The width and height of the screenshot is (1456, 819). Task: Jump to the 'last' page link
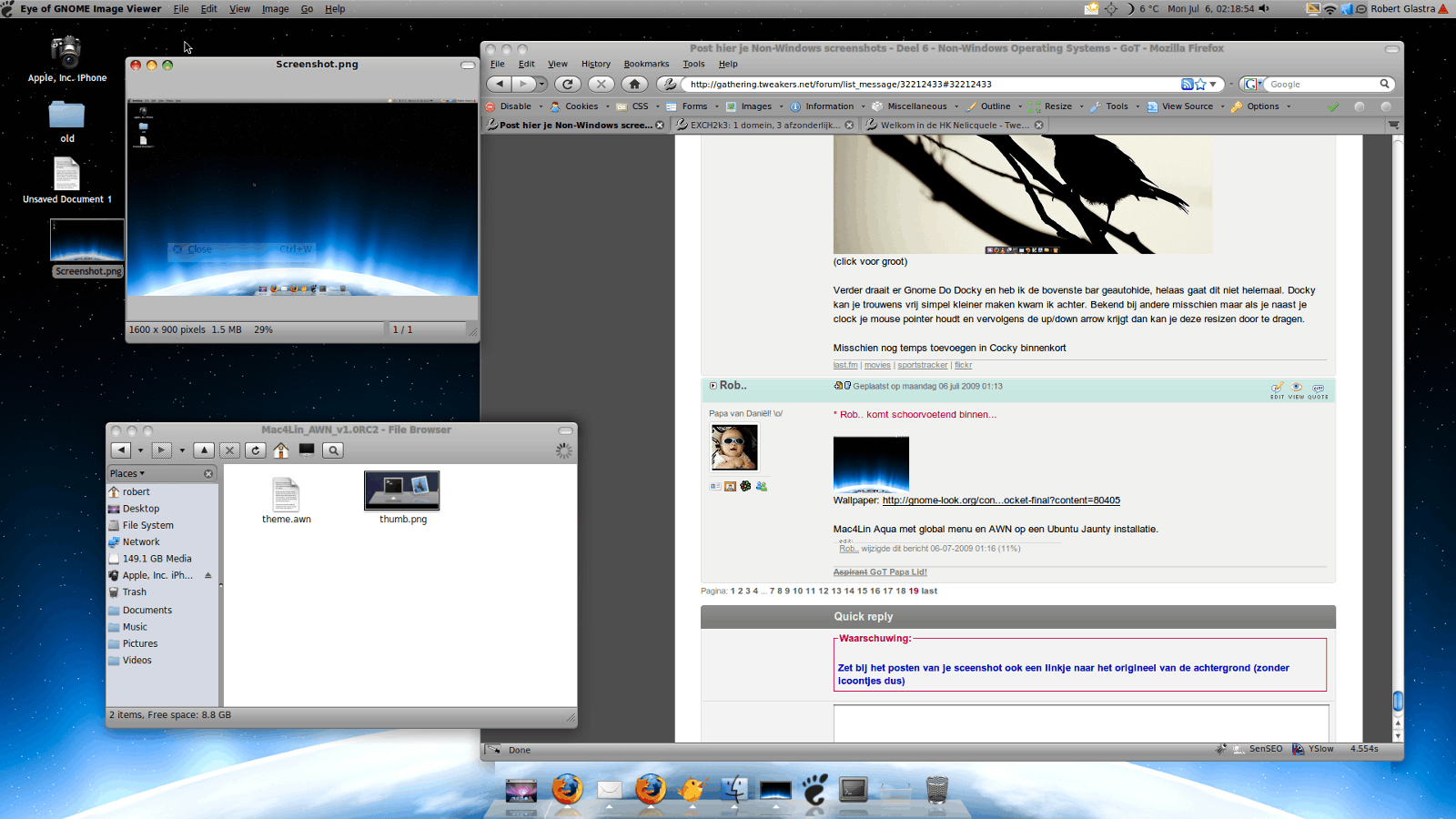pos(929,591)
